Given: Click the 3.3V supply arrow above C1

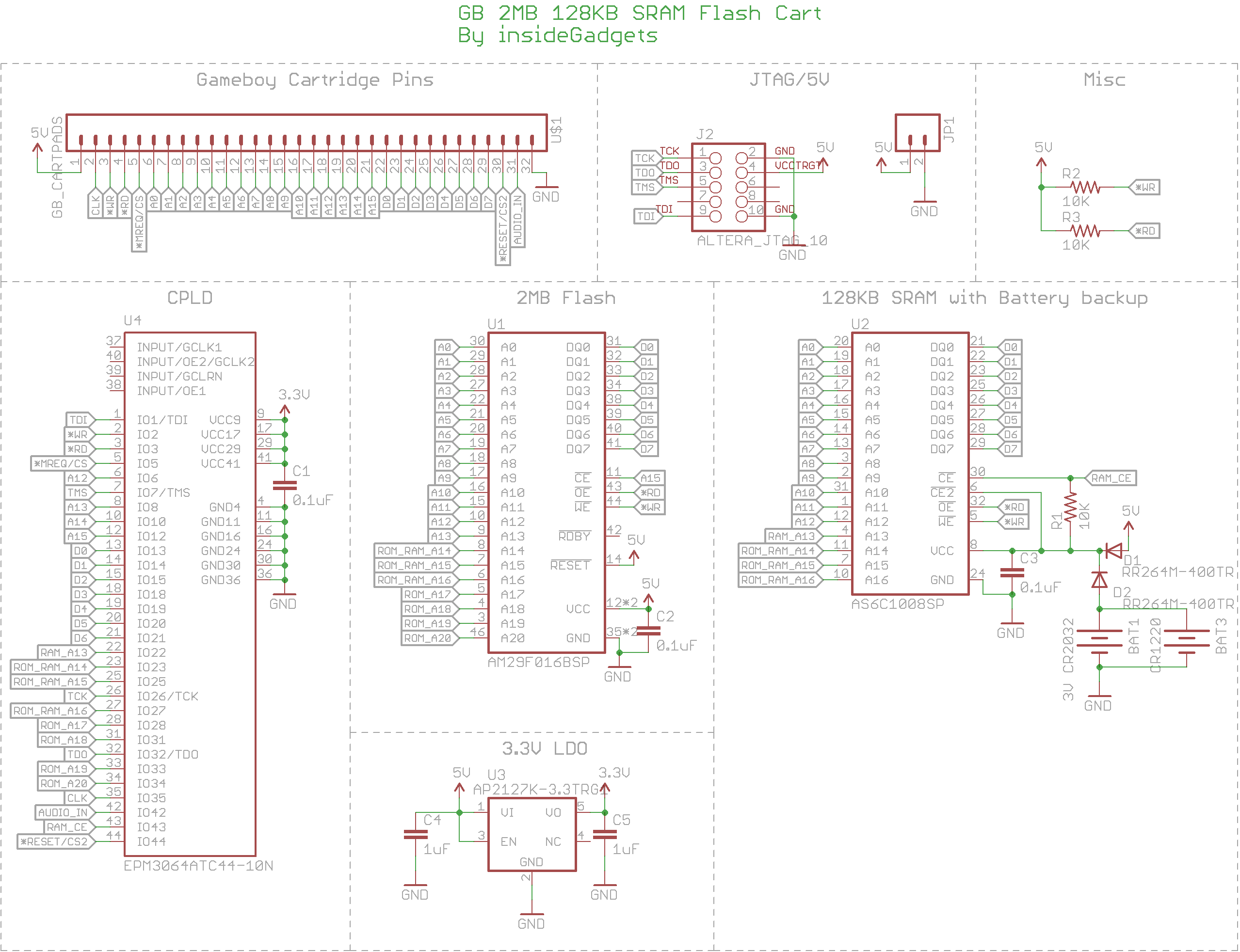Looking at the screenshot, I should point(285,410).
